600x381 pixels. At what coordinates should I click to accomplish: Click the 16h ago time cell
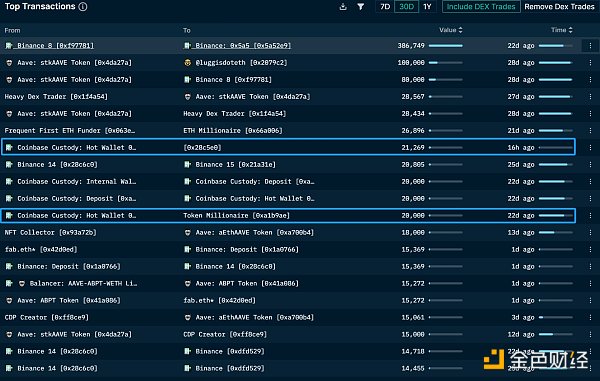click(521, 147)
